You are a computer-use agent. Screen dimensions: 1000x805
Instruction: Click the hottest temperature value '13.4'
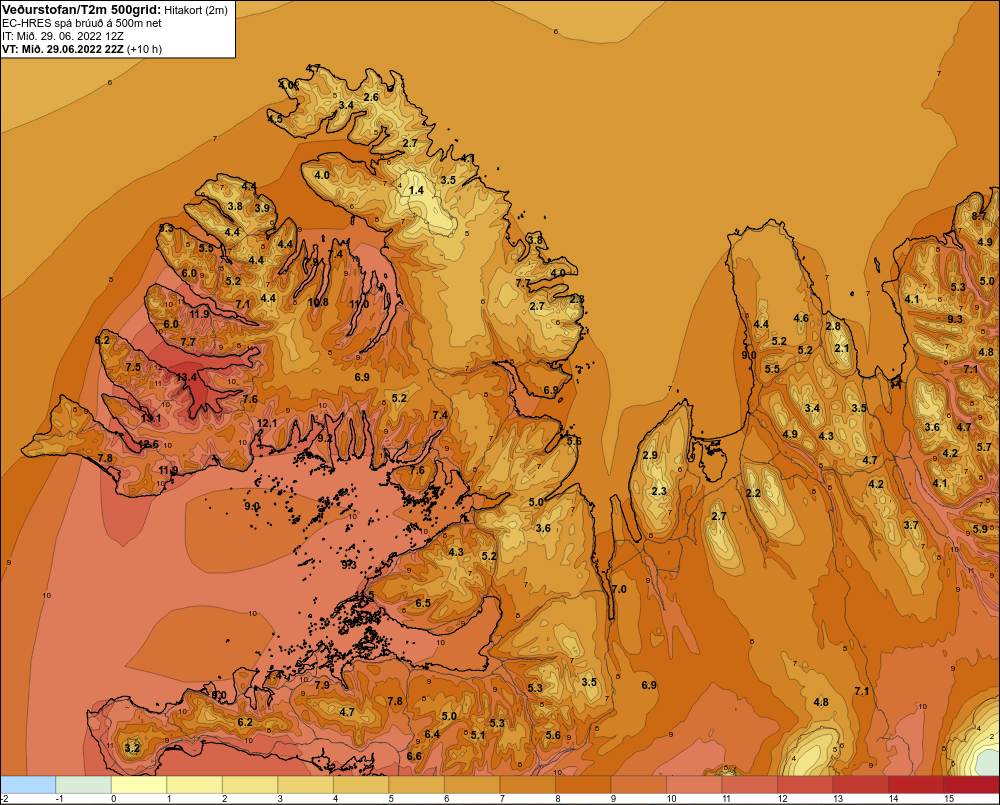click(x=186, y=377)
